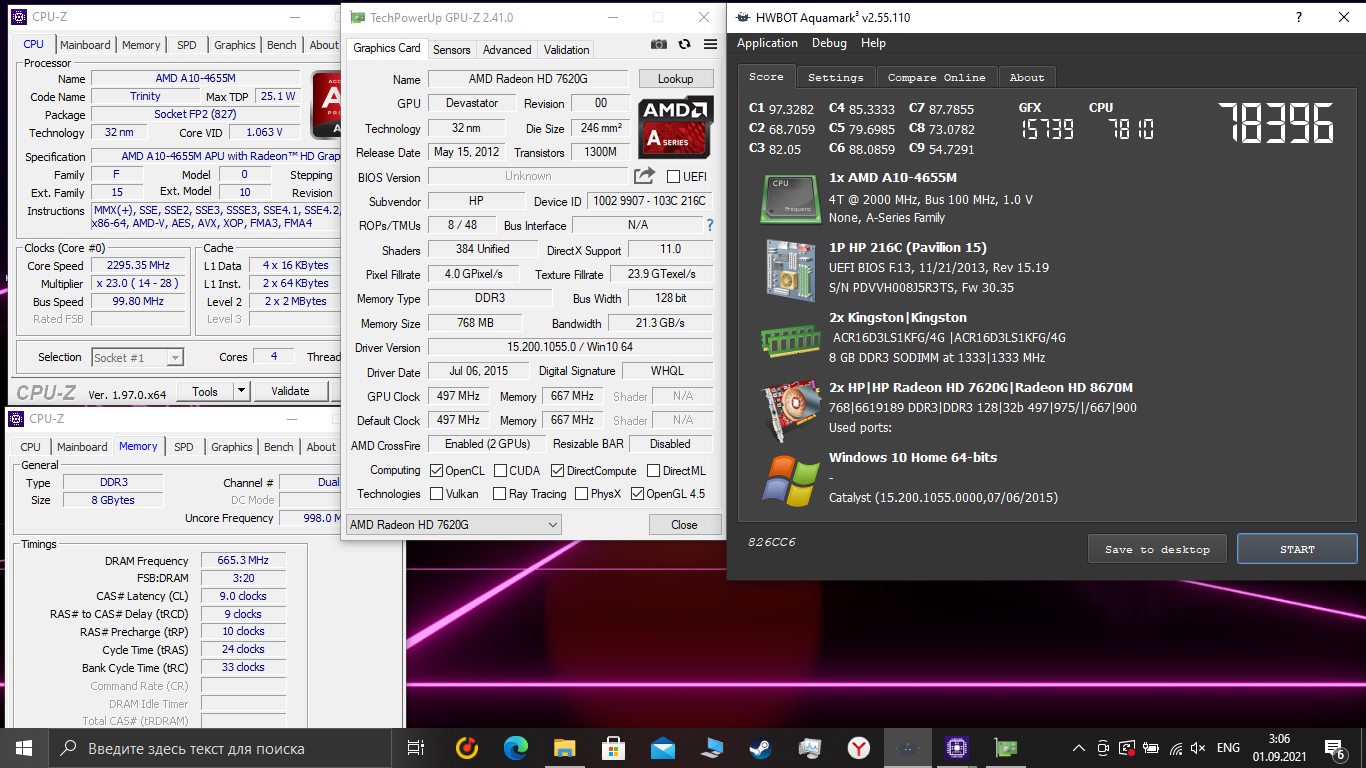Toggle the DirectCompute checkbox

pos(557,471)
